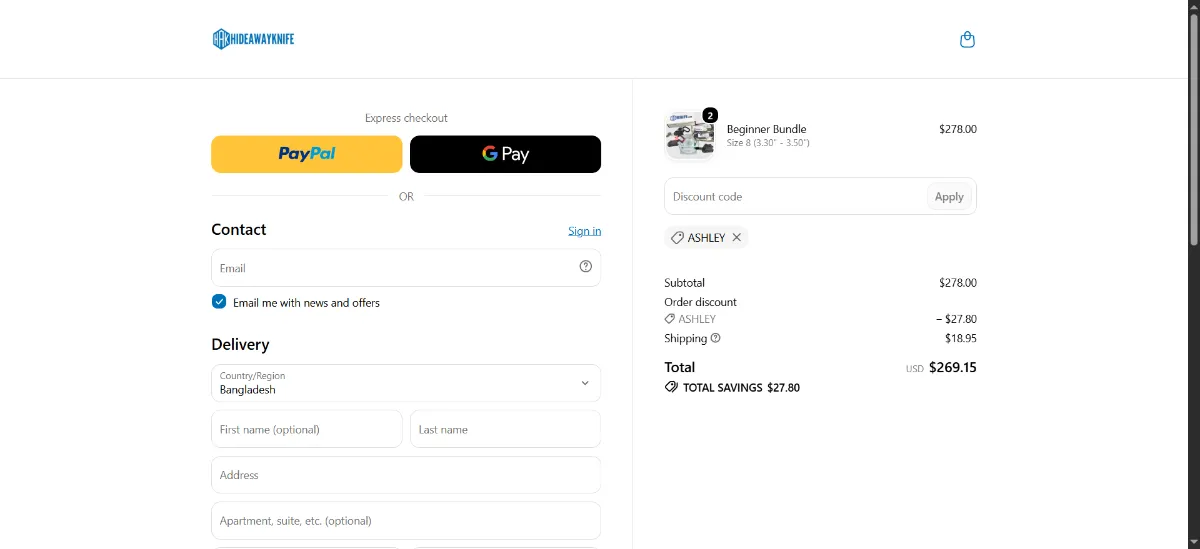Click the Total $269.15 amount

click(x=953, y=367)
